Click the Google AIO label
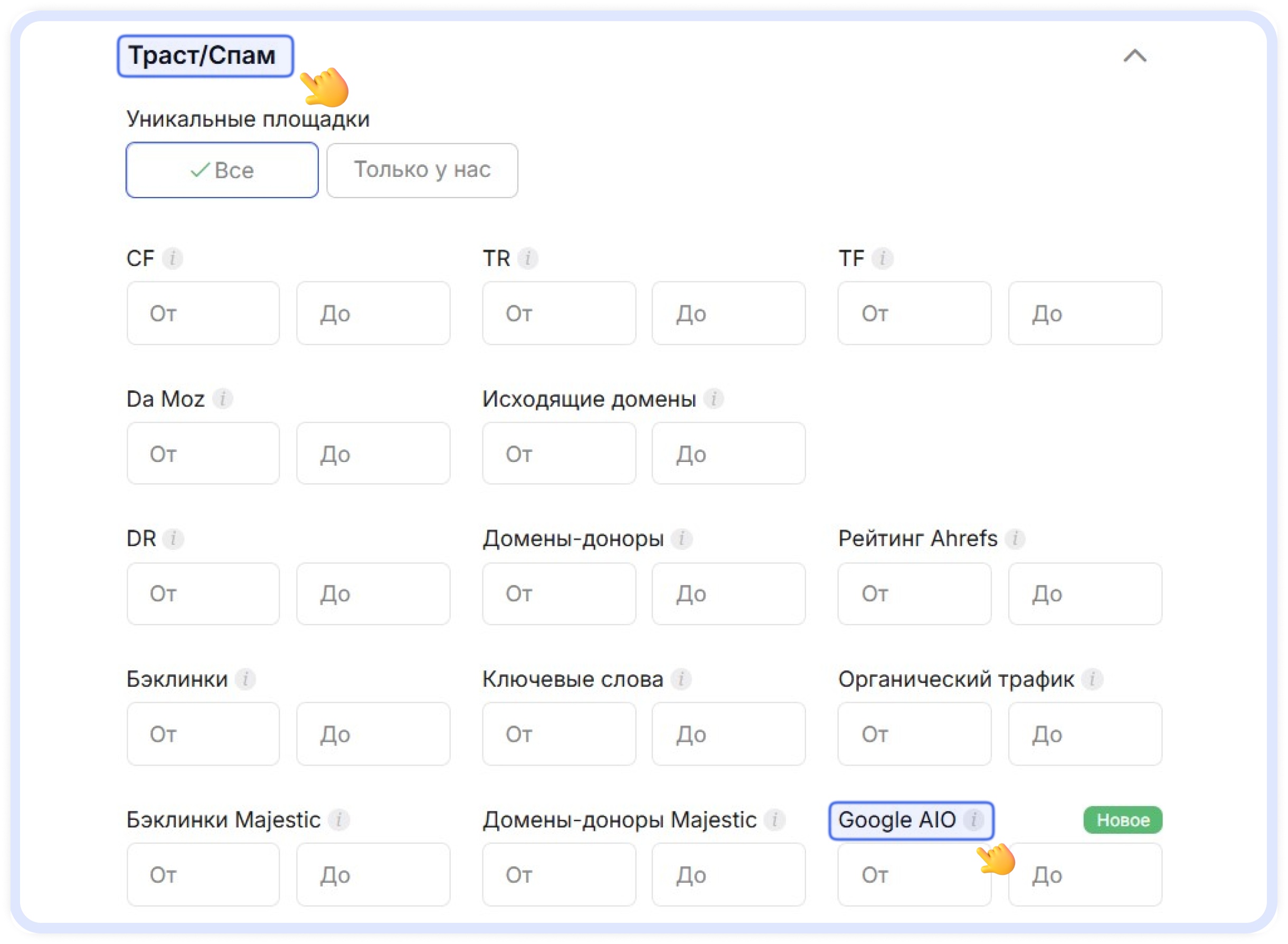Image resolution: width=1288 pixels, height=944 pixels. 897,820
